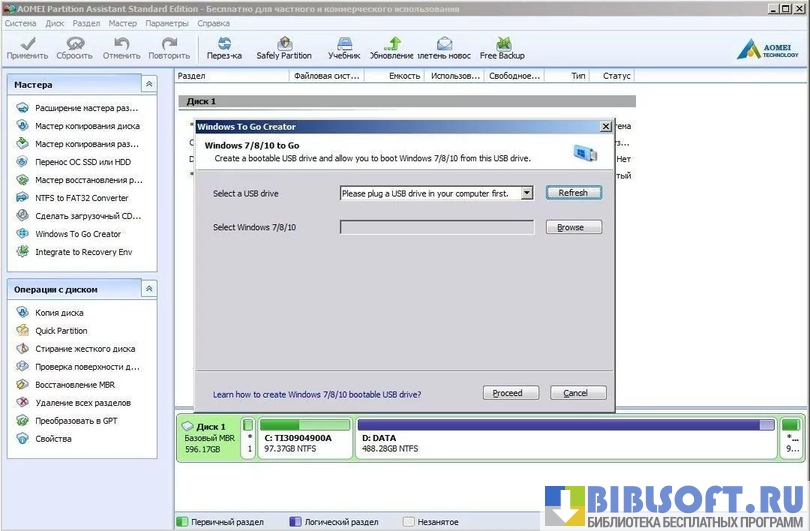
Task: Select Quick Partition in disk operations
Action: point(61,331)
